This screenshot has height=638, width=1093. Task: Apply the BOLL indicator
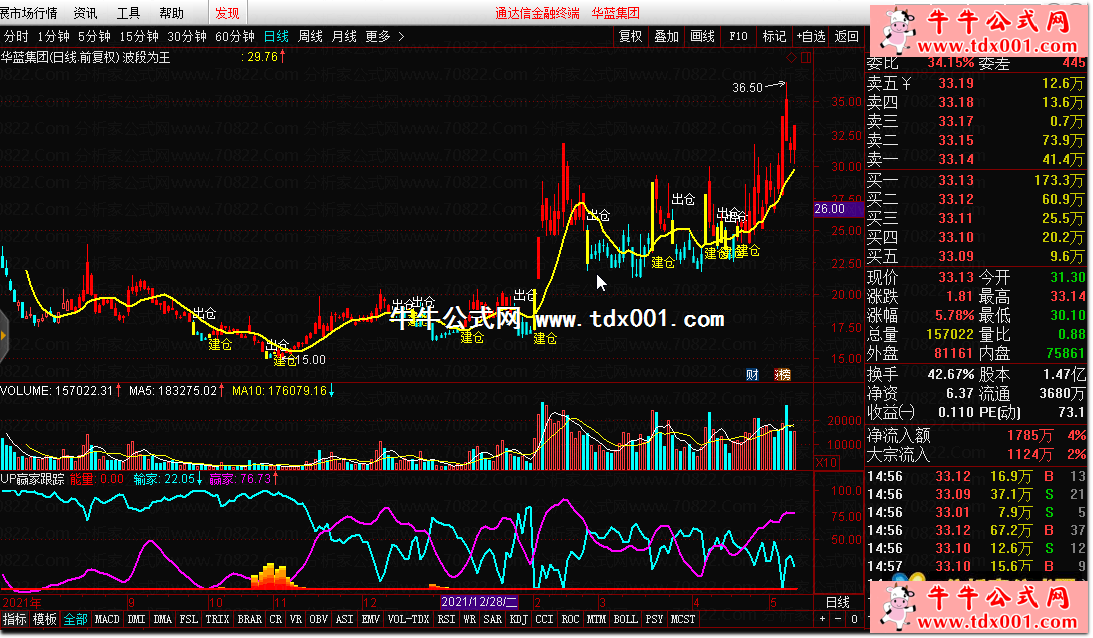tap(625, 619)
